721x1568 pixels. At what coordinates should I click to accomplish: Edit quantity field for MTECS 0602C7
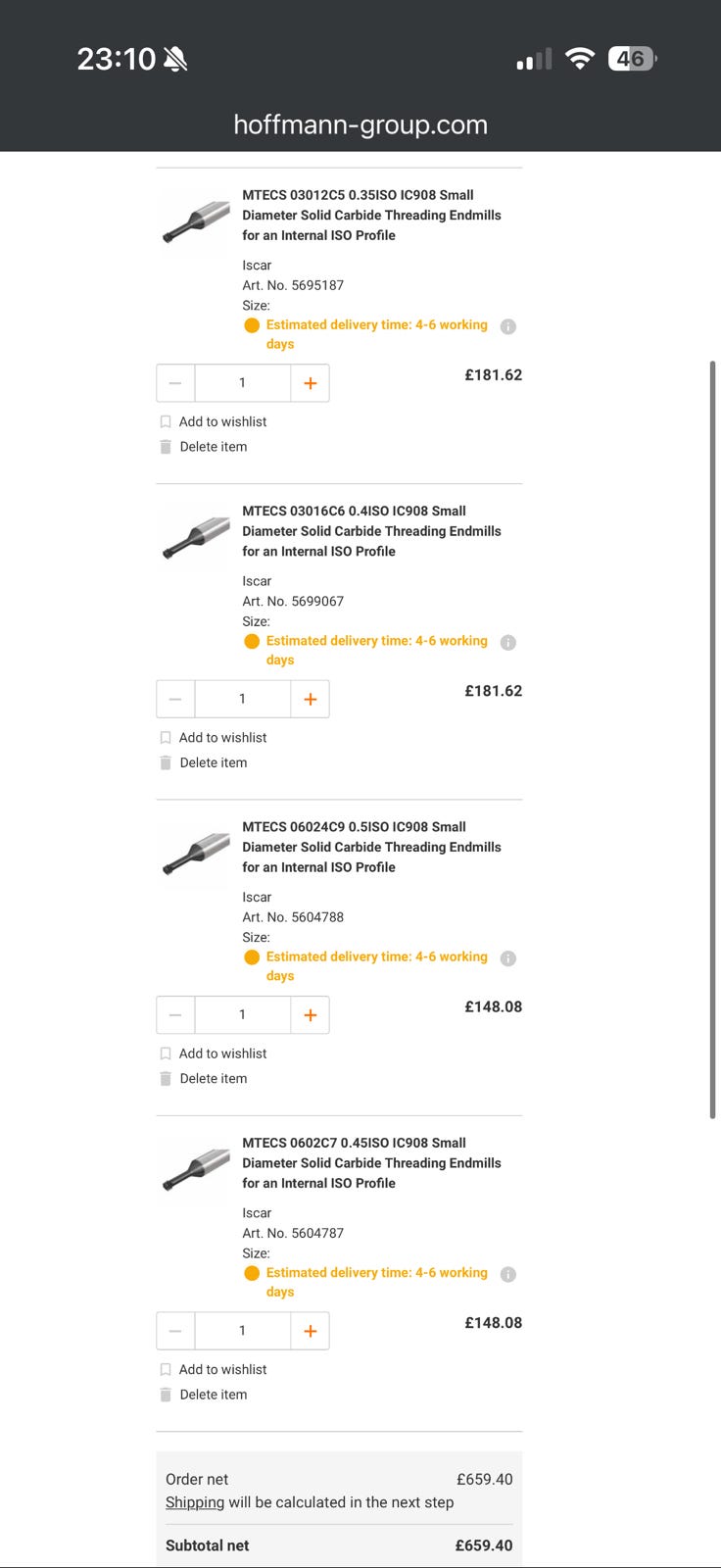[242, 1331]
